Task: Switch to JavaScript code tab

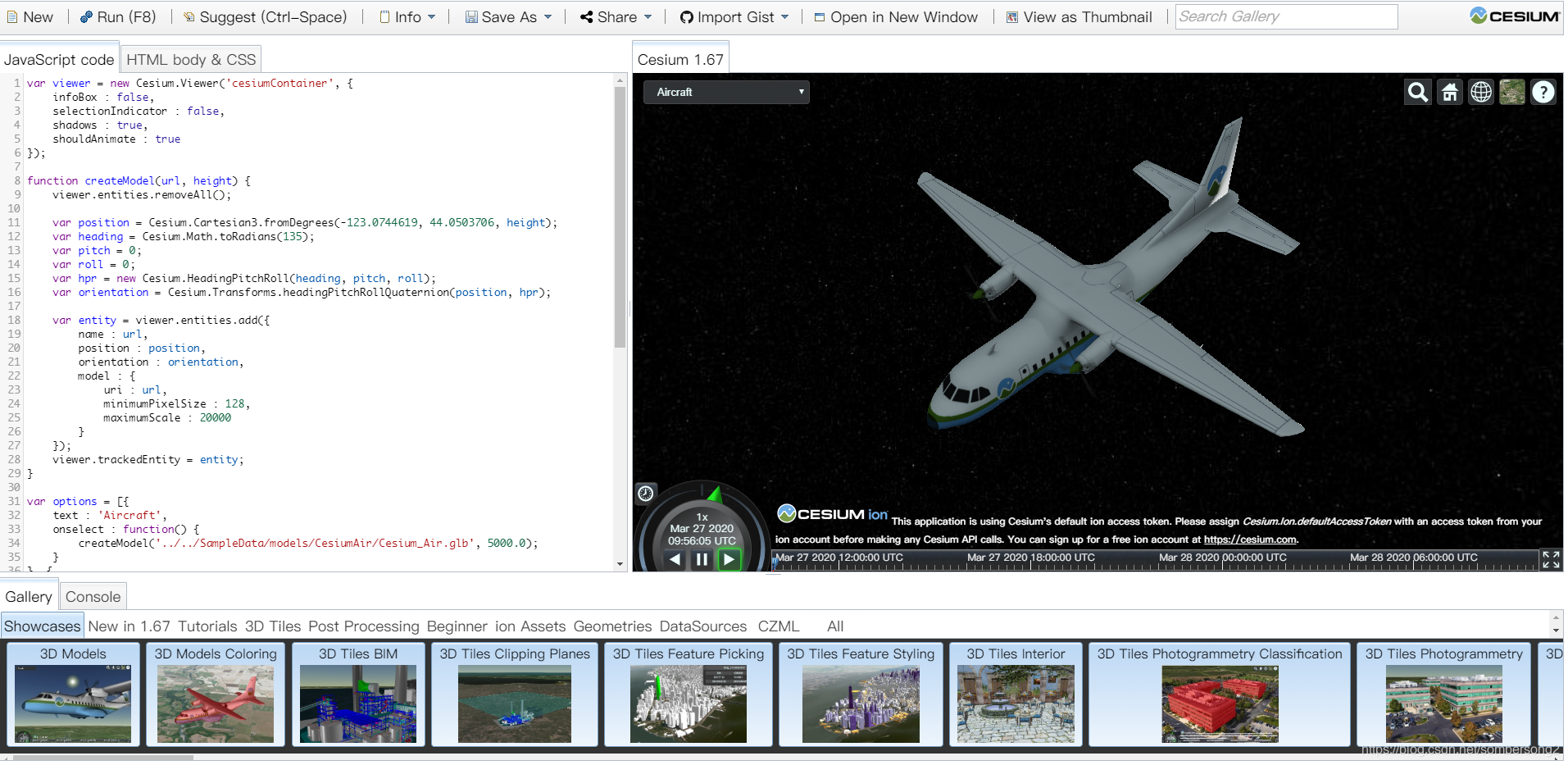Action: pyautogui.click(x=59, y=60)
